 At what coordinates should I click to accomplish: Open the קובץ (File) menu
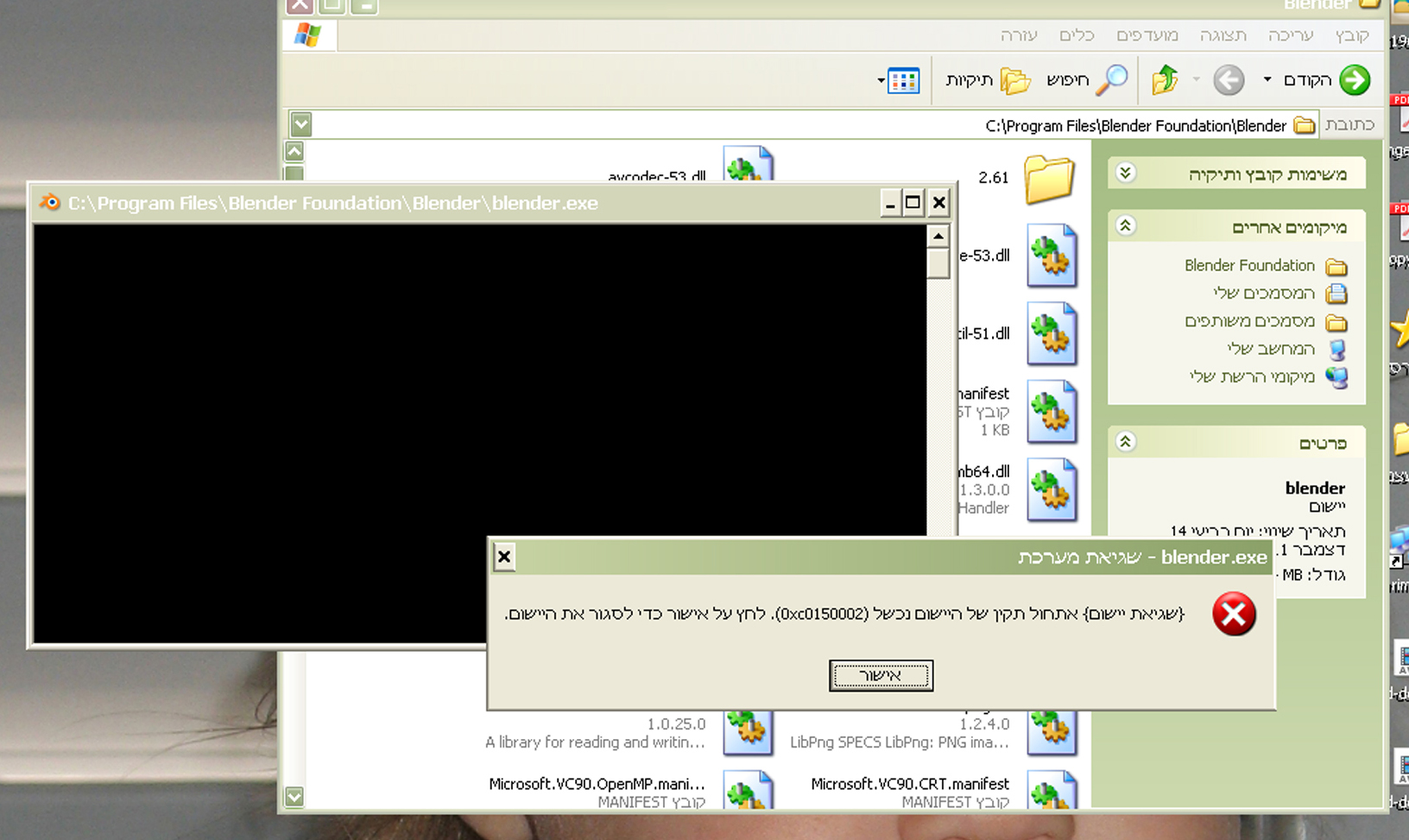[x=1352, y=35]
